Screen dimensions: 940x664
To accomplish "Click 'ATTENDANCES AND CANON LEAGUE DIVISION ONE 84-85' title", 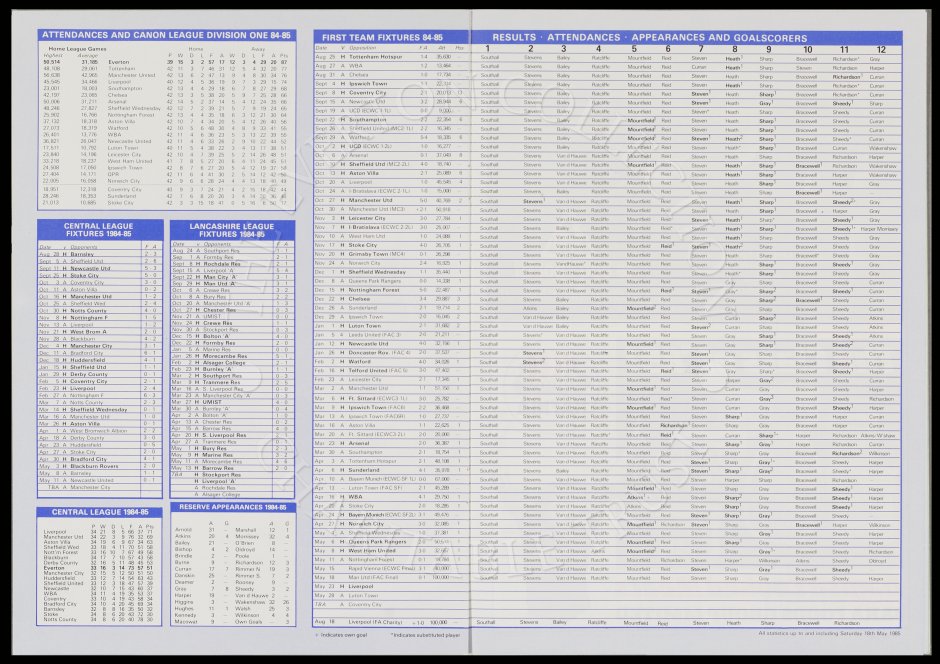I will (x=166, y=35).
